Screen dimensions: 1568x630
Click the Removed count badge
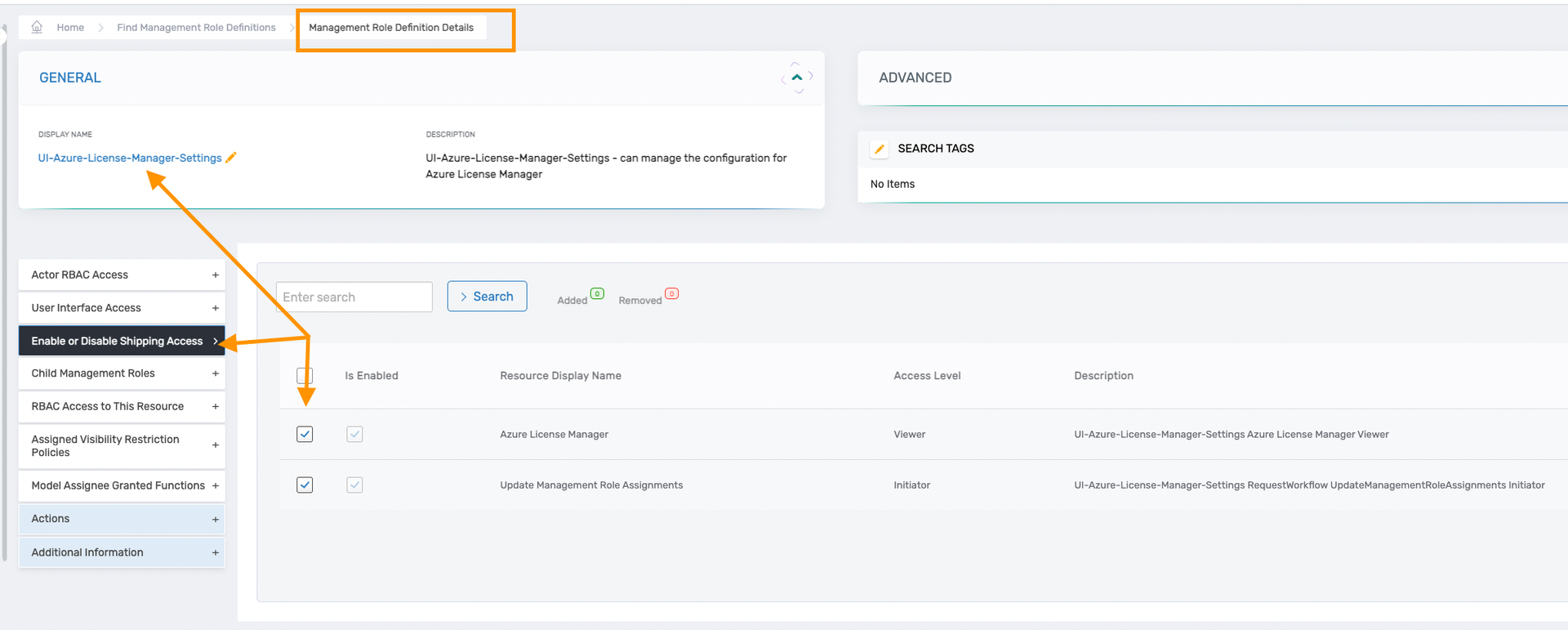[x=671, y=293]
